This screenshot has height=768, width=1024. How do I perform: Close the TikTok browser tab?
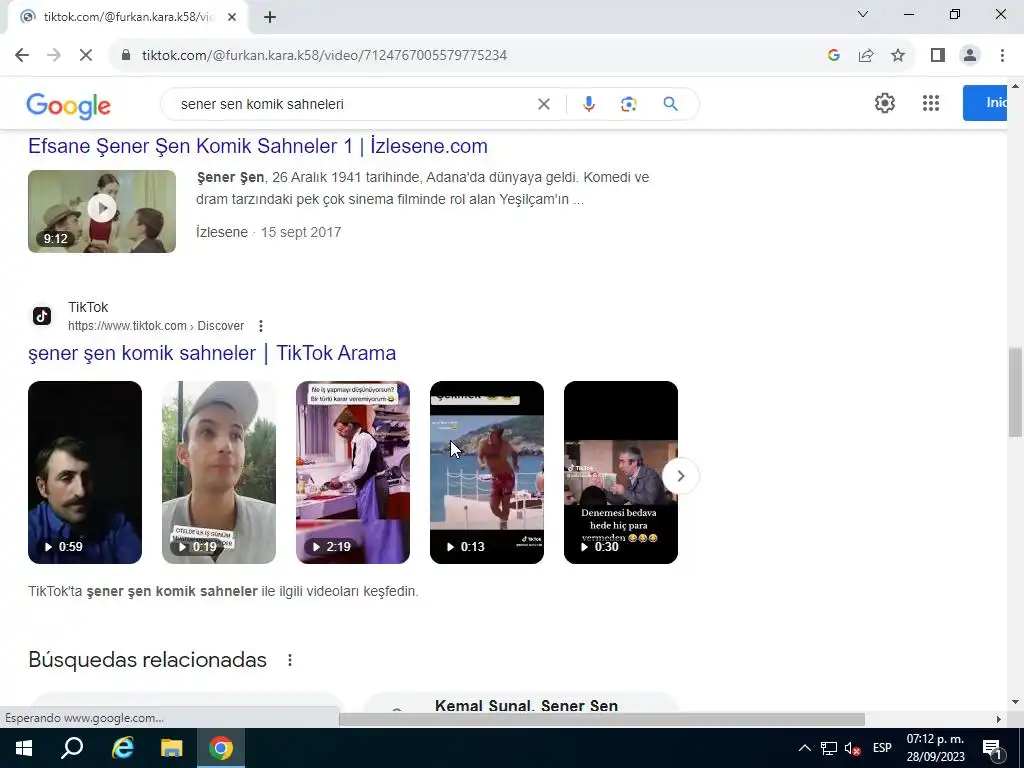click(x=232, y=17)
